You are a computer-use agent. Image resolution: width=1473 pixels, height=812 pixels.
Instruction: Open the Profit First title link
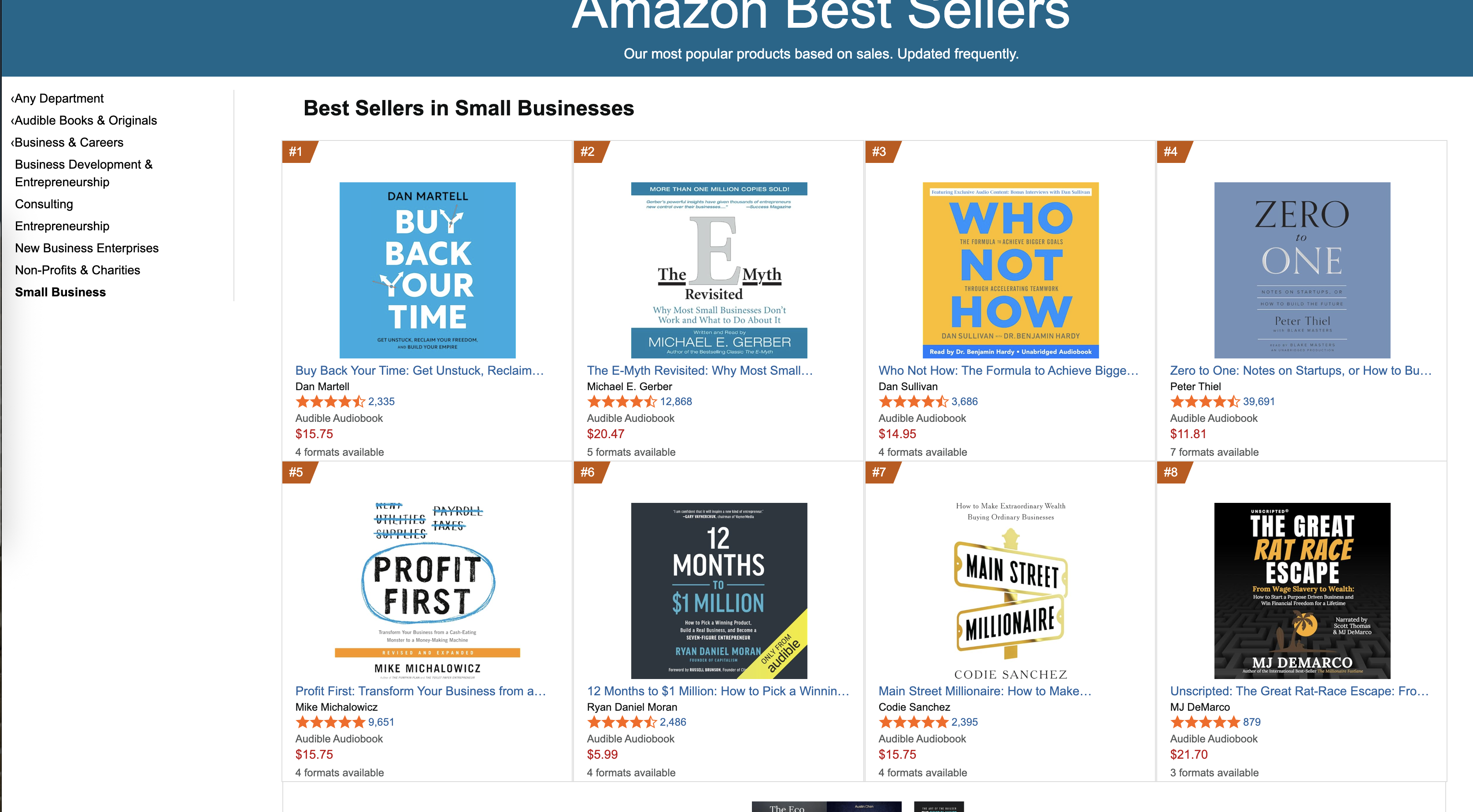click(420, 691)
